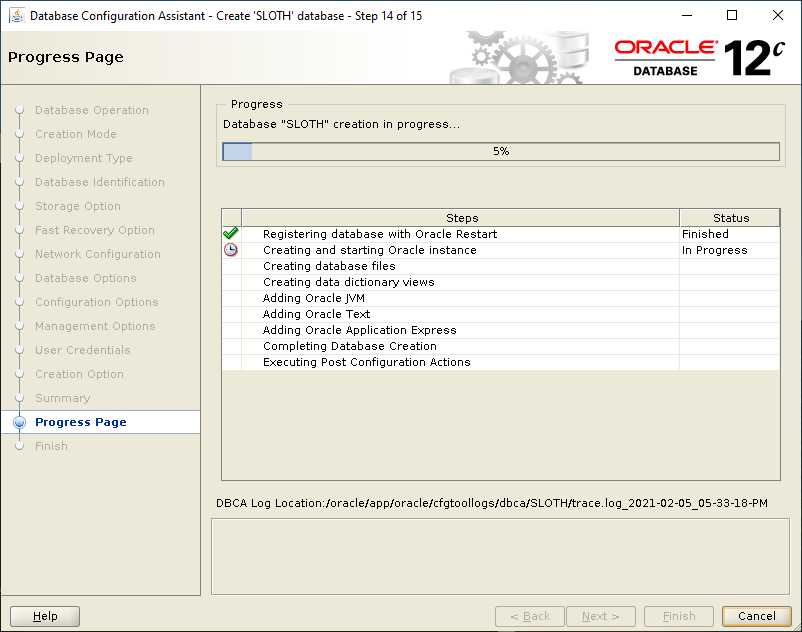Click the 5% progress bar
The height and width of the screenshot is (632, 802).
click(x=501, y=151)
